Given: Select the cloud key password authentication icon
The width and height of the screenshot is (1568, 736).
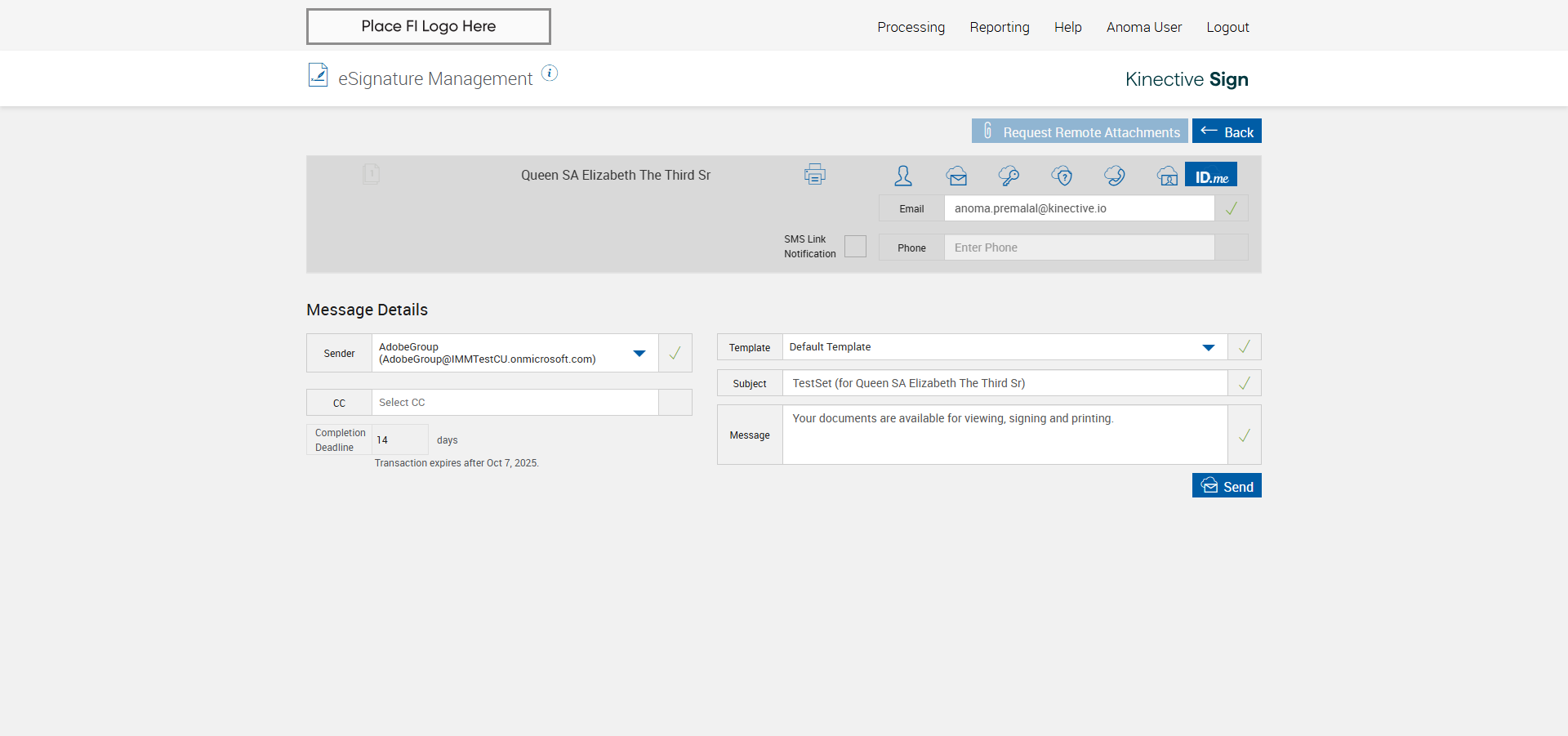Looking at the screenshot, I should 1009,175.
